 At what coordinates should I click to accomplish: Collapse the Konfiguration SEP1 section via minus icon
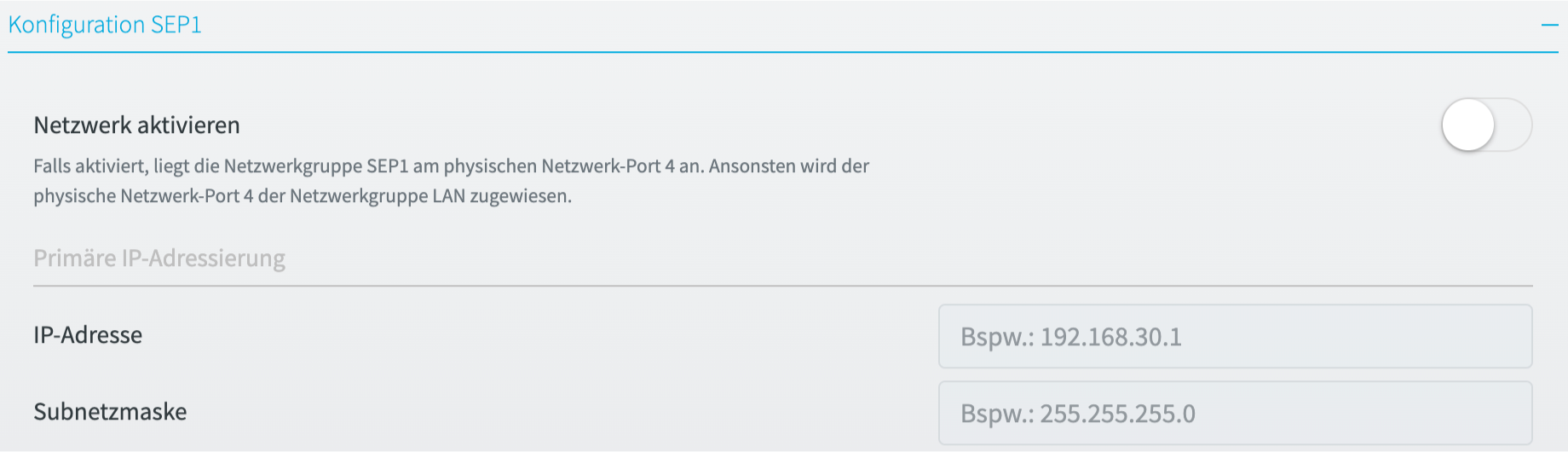coord(1549,26)
